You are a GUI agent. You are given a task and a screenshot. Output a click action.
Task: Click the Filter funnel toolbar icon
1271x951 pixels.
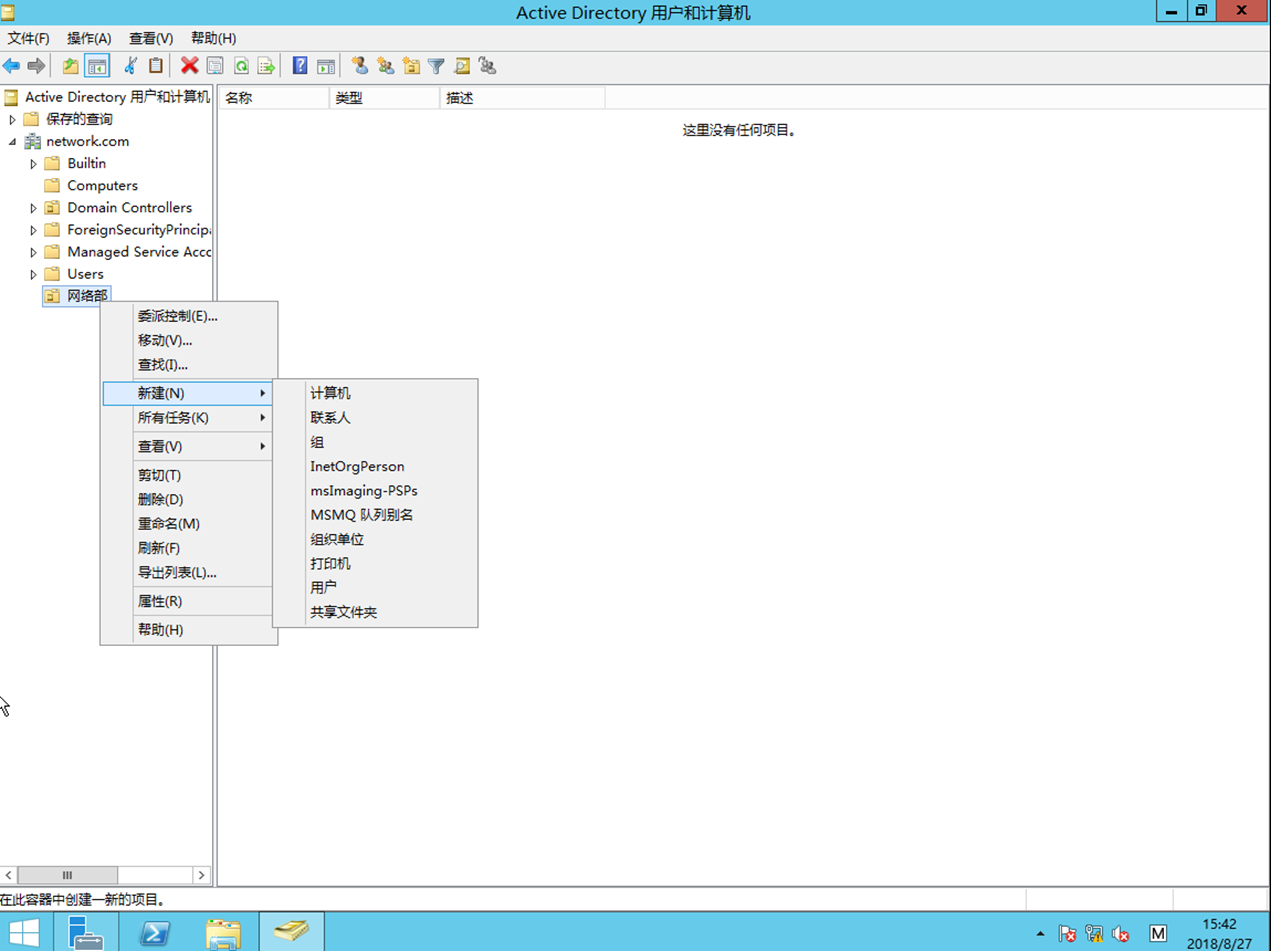[436, 66]
